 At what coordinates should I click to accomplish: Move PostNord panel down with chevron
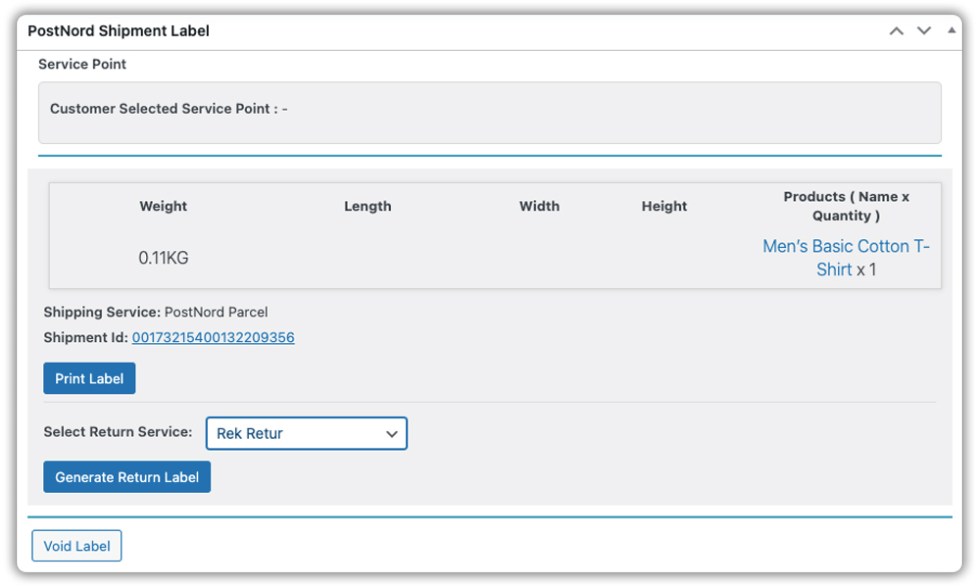[924, 31]
